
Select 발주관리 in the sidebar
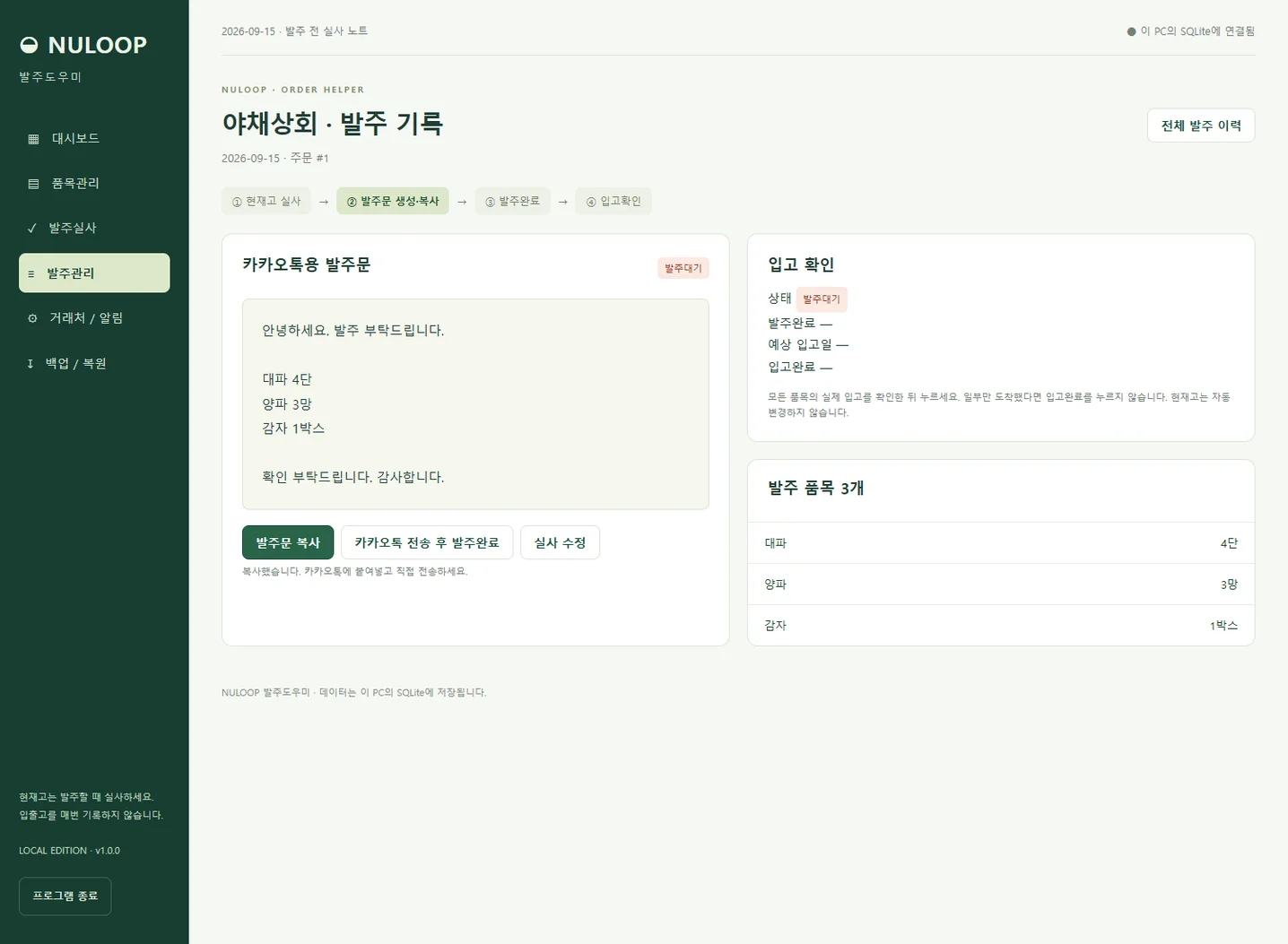pos(94,273)
